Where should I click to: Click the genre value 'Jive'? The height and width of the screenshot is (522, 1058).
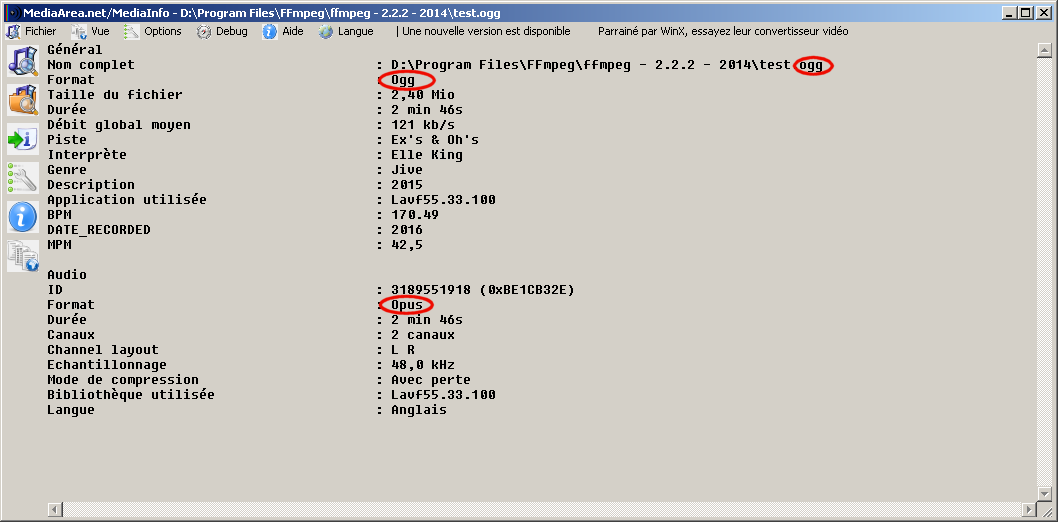coord(407,170)
